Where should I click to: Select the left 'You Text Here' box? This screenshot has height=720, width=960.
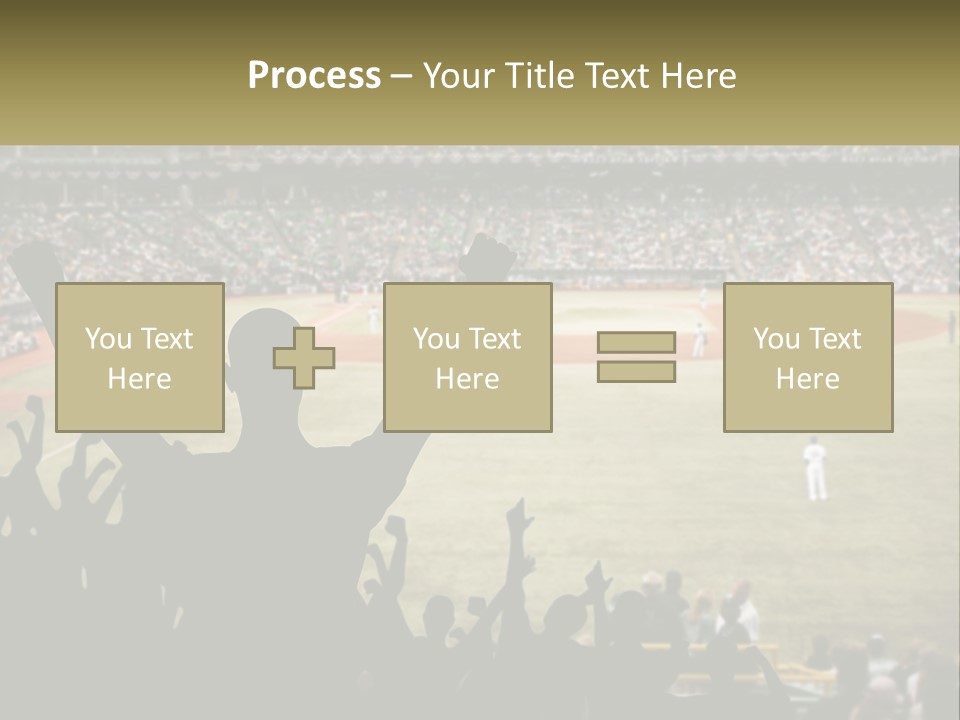(139, 357)
